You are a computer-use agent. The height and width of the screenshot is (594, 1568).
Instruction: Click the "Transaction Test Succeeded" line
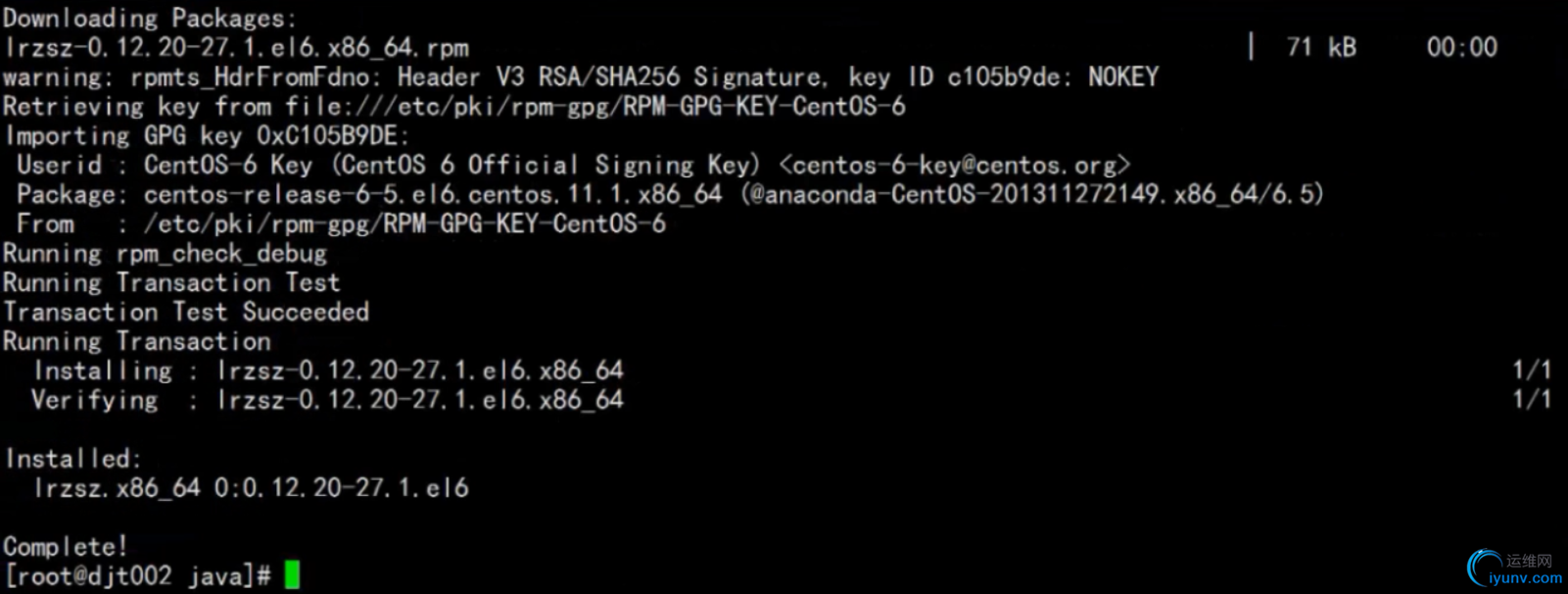[x=186, y=312]
